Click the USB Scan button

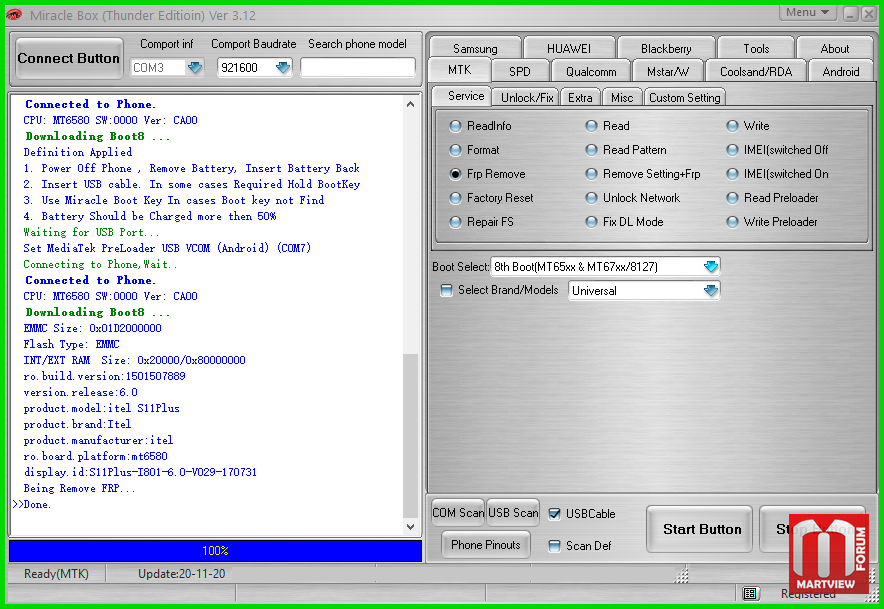(513, 513)
